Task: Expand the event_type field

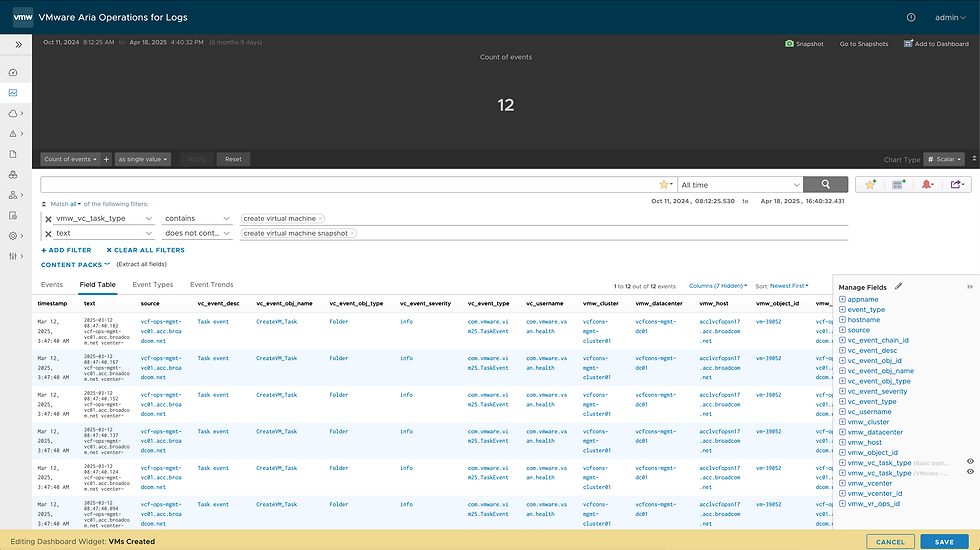Action: click(842, 309)
